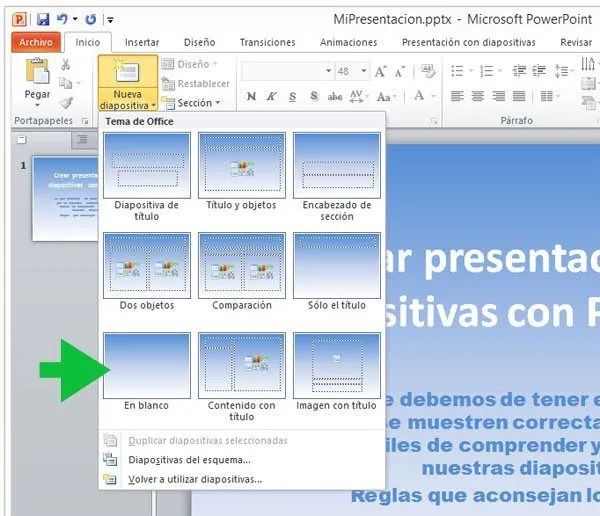Open the Undo history dropdown arrow
600x516 pixels.
pos(75,19)
